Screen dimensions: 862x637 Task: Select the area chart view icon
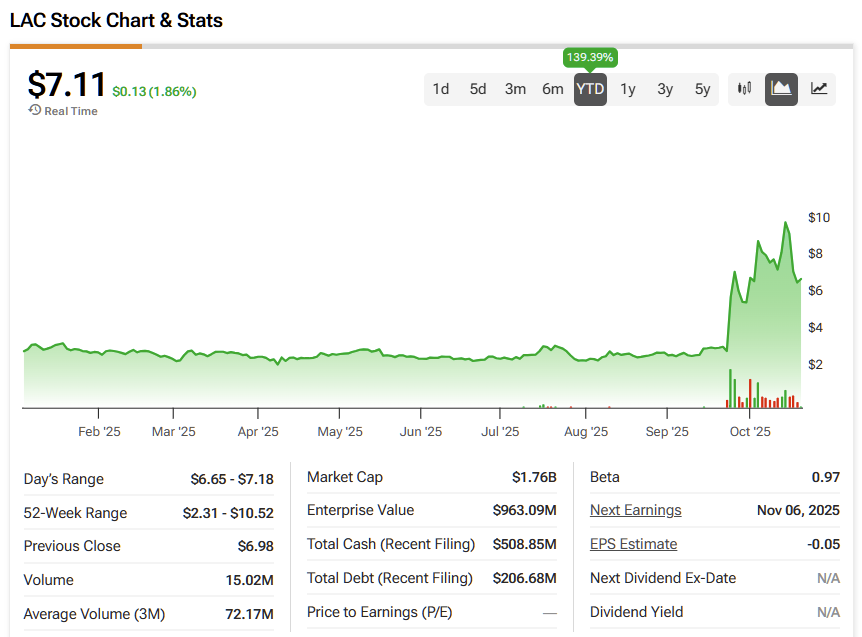(781, 89)
